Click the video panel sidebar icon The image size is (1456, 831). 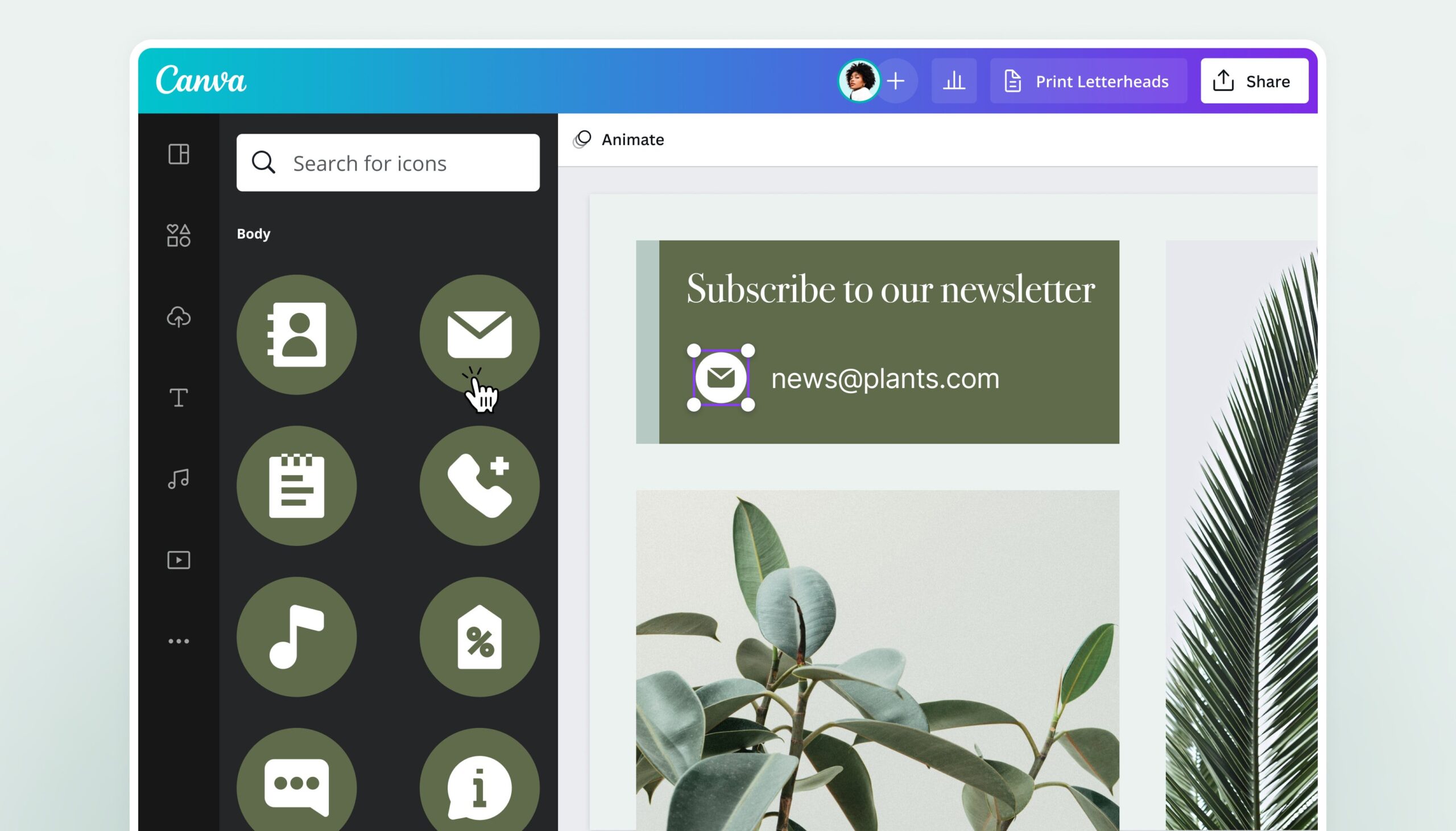(x=177, y=560)
